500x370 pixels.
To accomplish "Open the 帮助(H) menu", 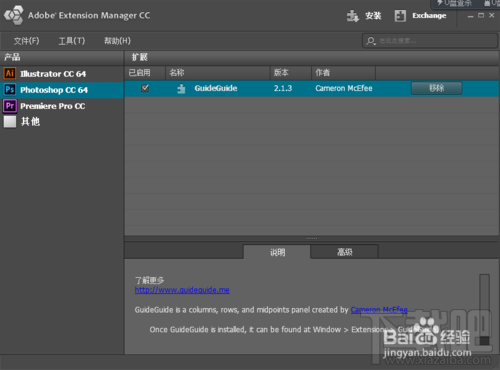I will (117, 41).
